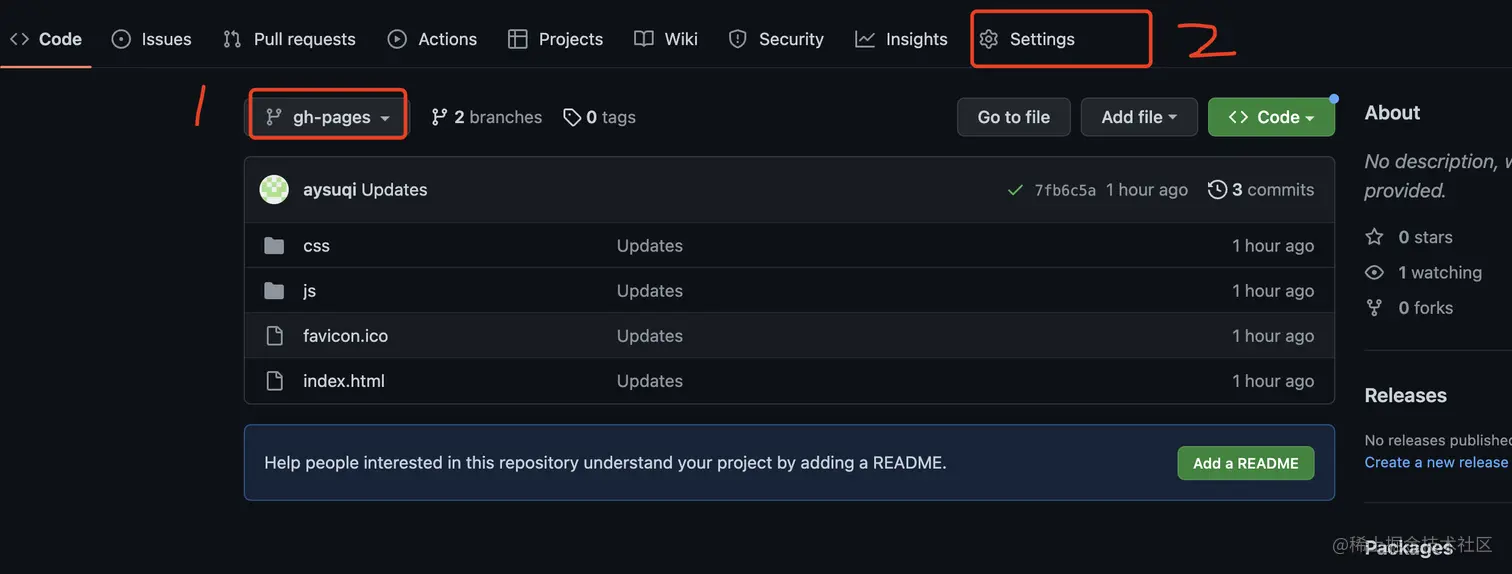This screenshot has width=1512, height=574.
Task: Open commit 7fb6c5a hash link
Action: click(1065, 190)
